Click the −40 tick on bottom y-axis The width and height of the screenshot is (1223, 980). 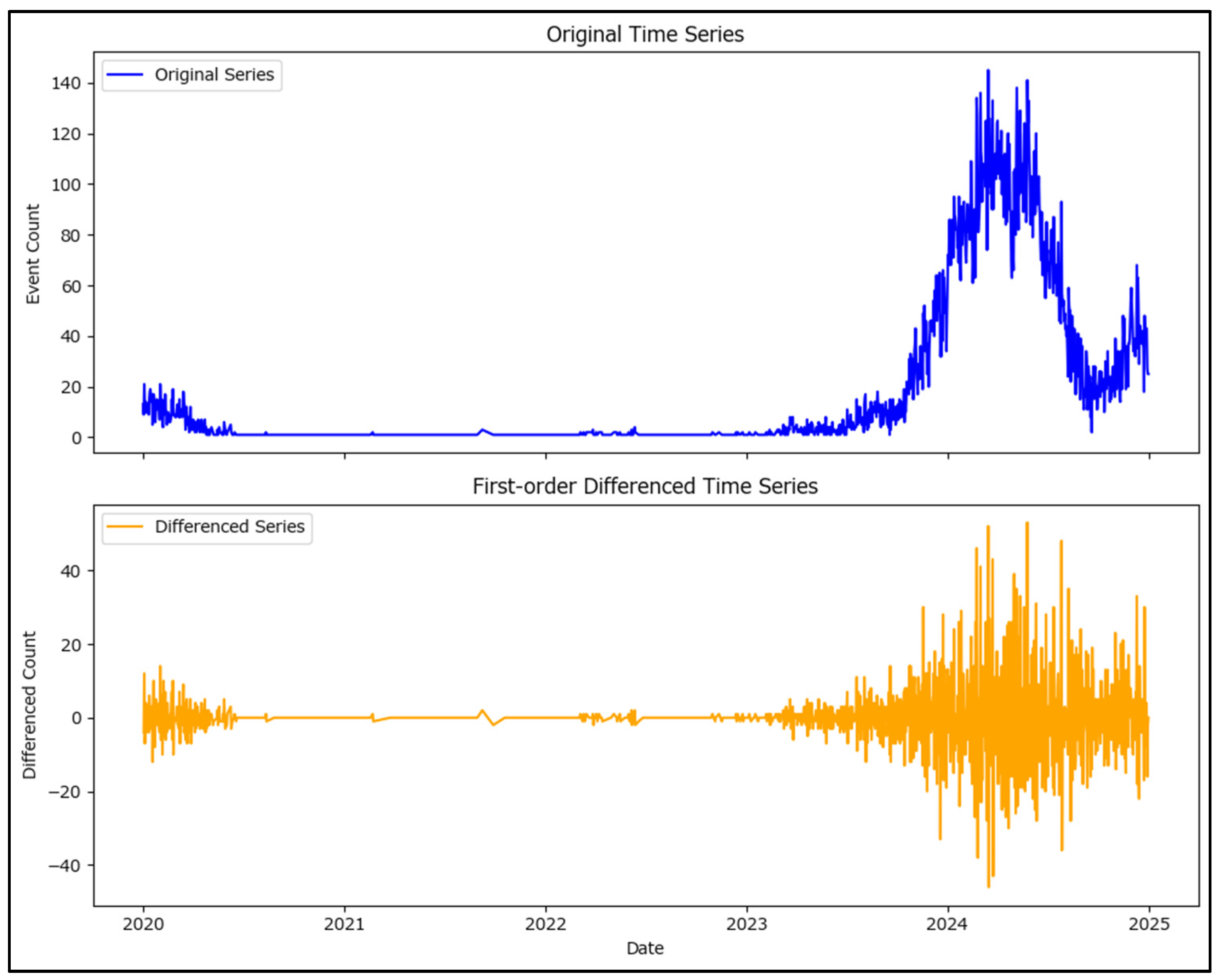tap(64, 866)
